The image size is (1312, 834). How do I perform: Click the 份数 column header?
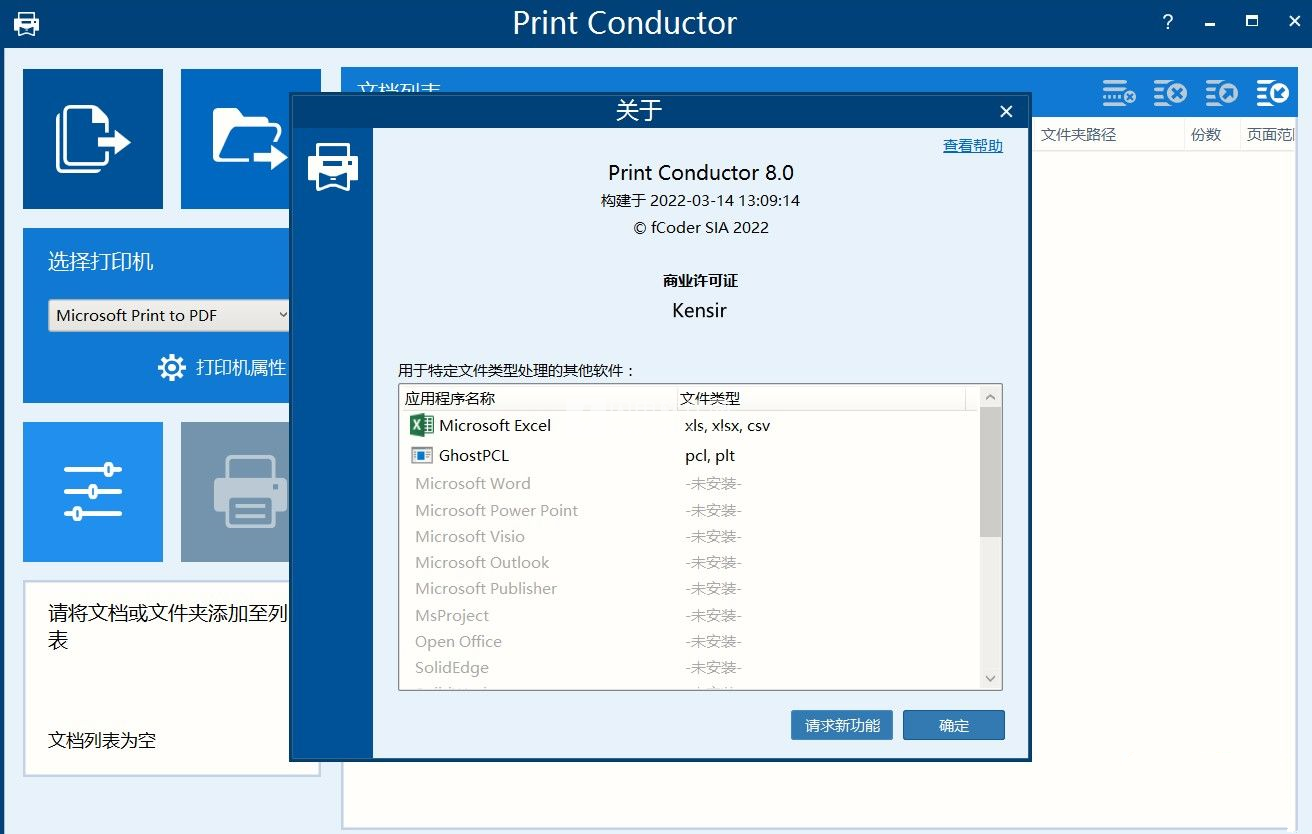point(1206,134)
